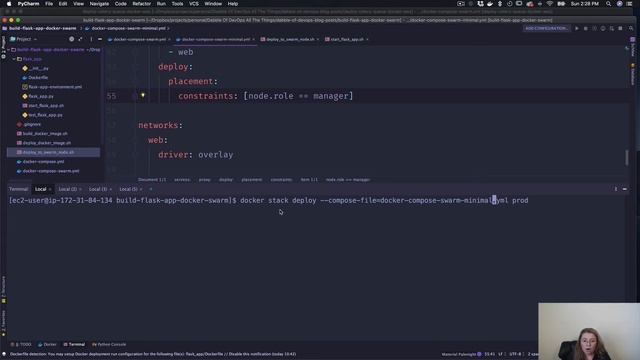The height and width of the screenshot is (360, 640).
Task: Open the File menu
Action: [49, 4]
